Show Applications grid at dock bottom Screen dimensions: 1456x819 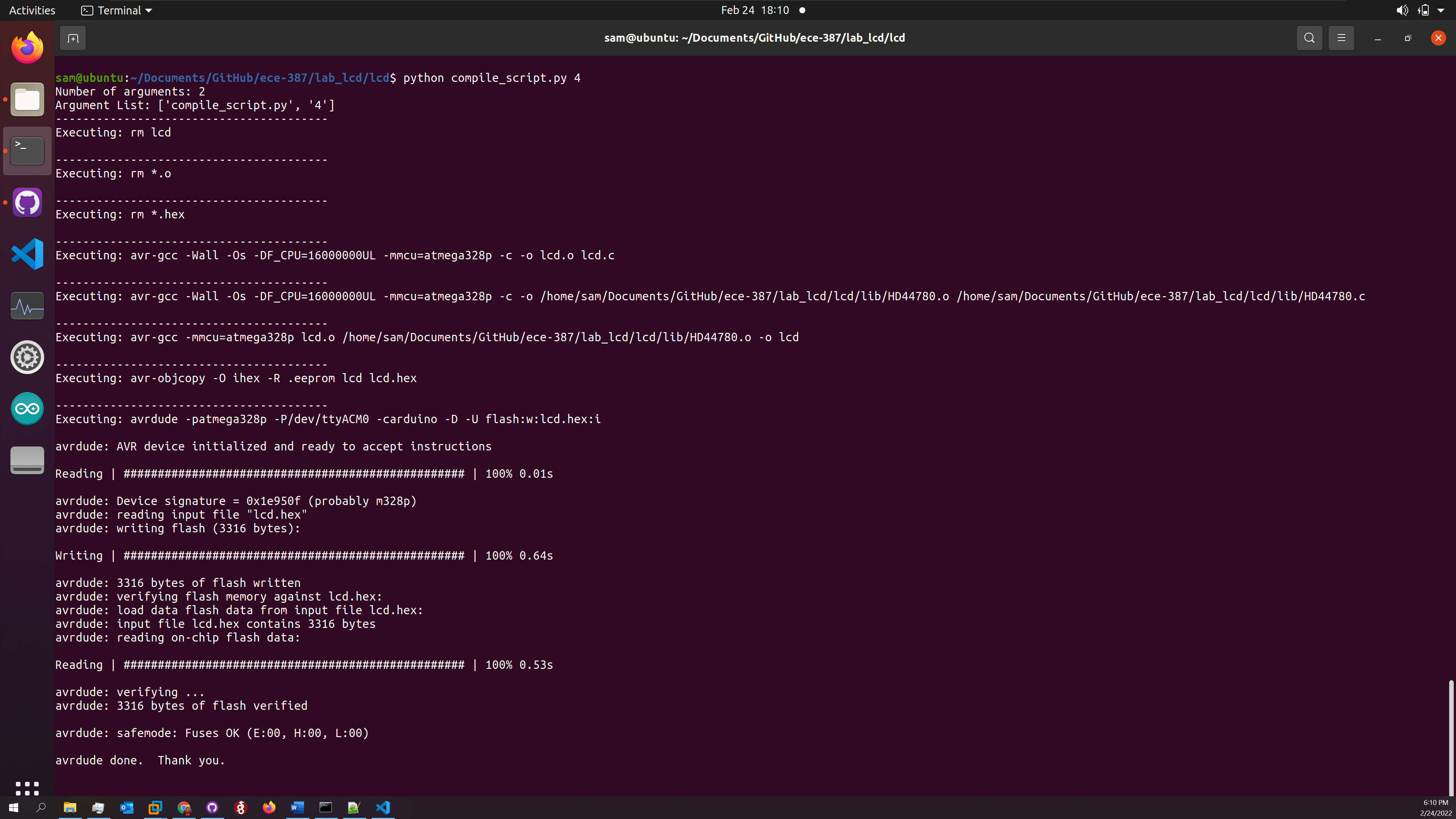[27, 788]
